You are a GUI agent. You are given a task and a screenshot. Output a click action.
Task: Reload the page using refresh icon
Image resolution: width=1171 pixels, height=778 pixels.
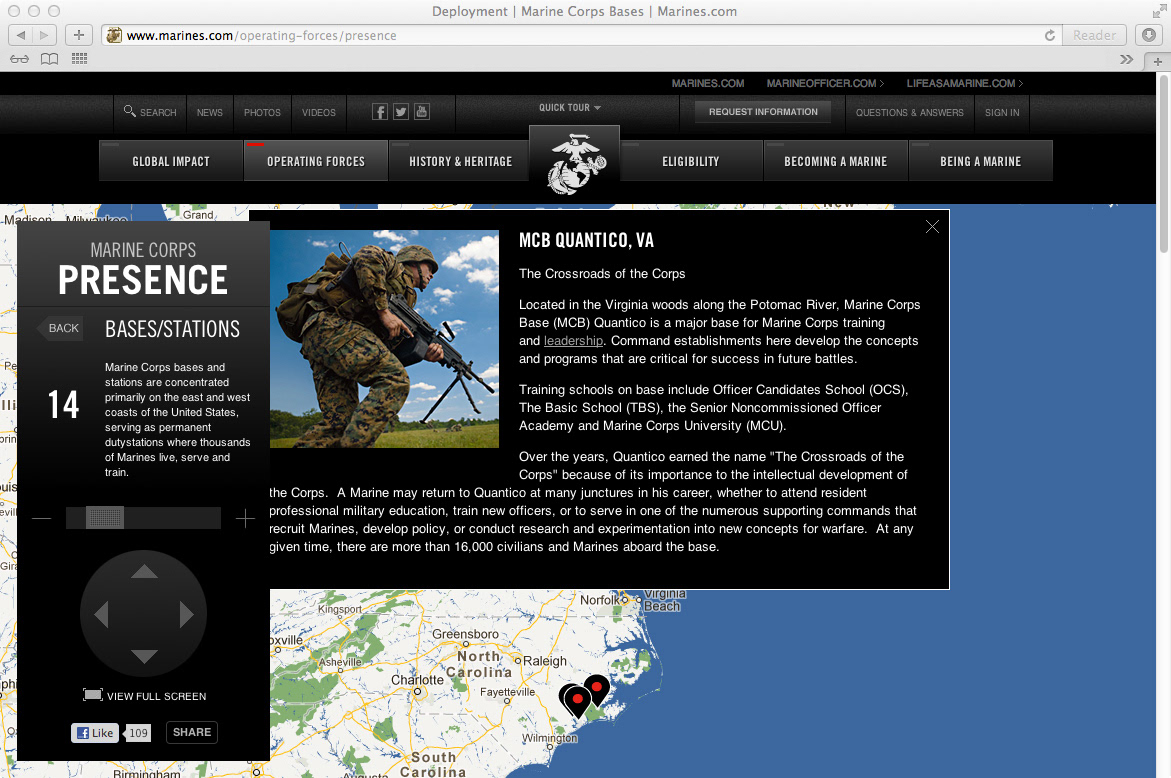[x=1049, y=35]
